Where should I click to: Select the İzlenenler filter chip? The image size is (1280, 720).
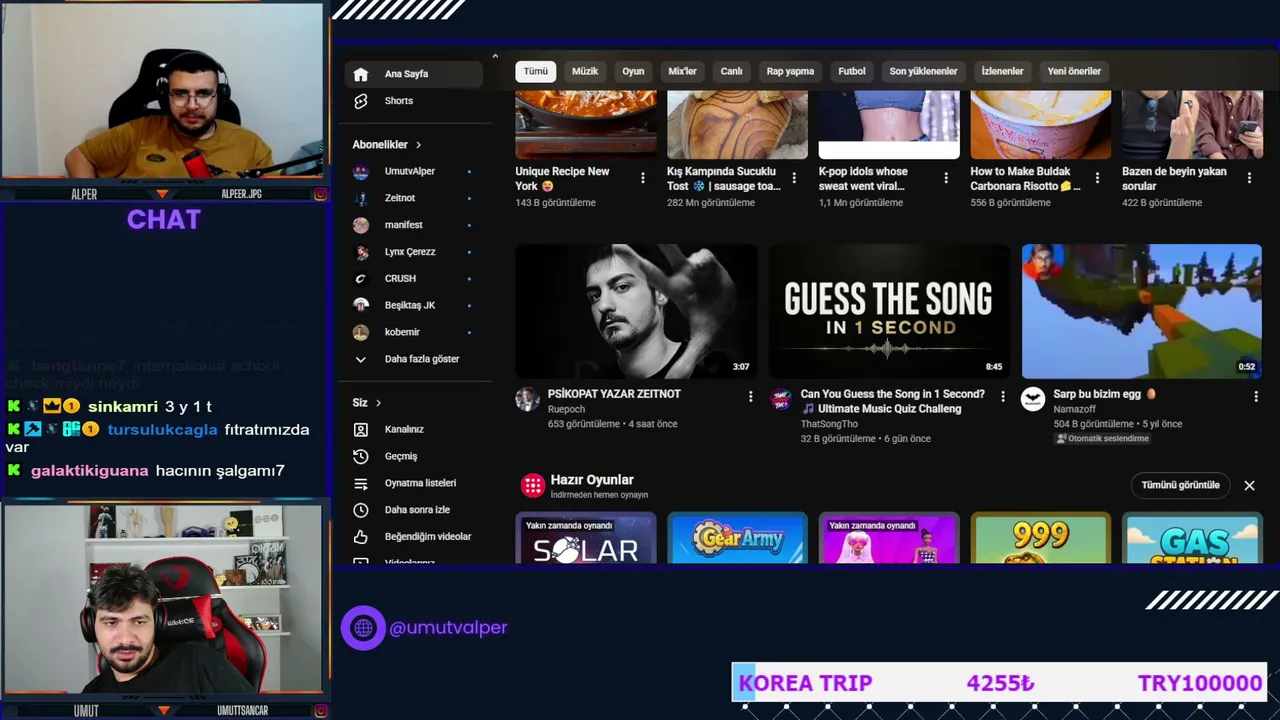(x=1002, y=71)
